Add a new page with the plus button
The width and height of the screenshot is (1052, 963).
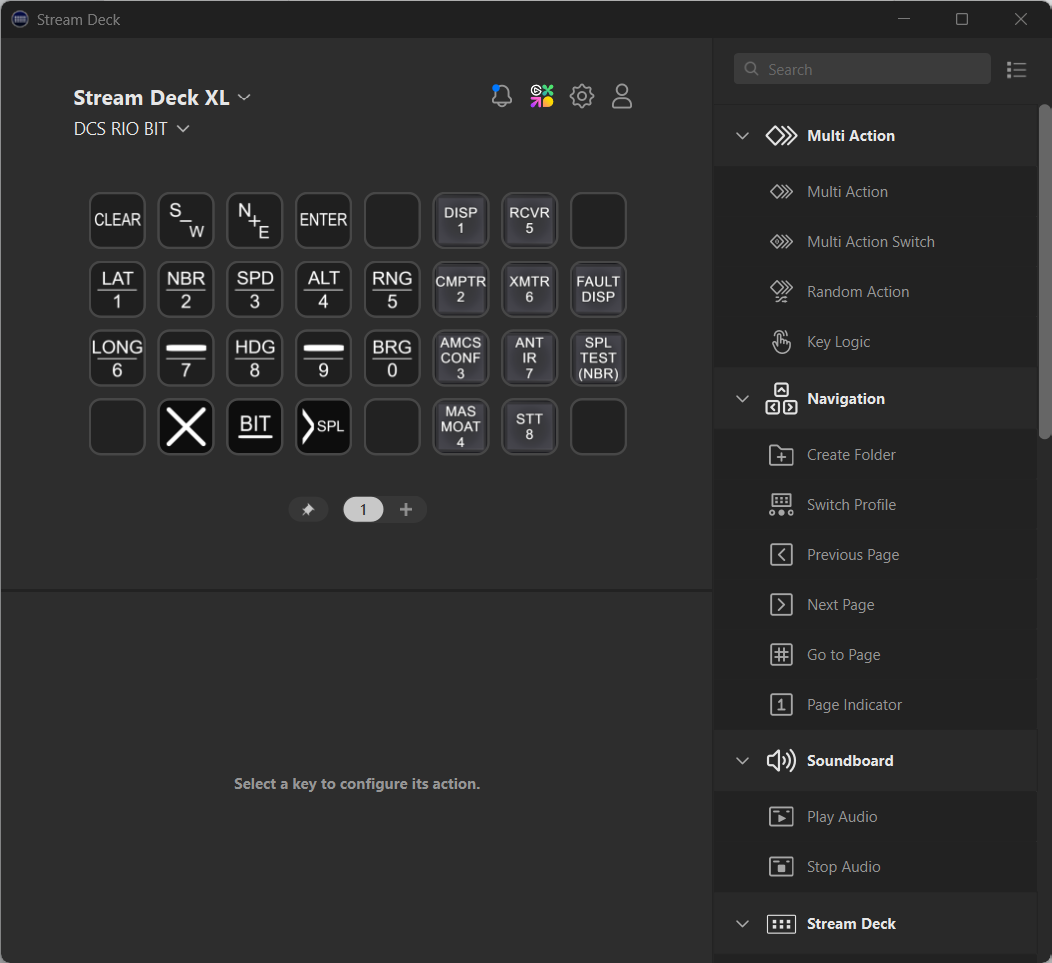(406, 509)
